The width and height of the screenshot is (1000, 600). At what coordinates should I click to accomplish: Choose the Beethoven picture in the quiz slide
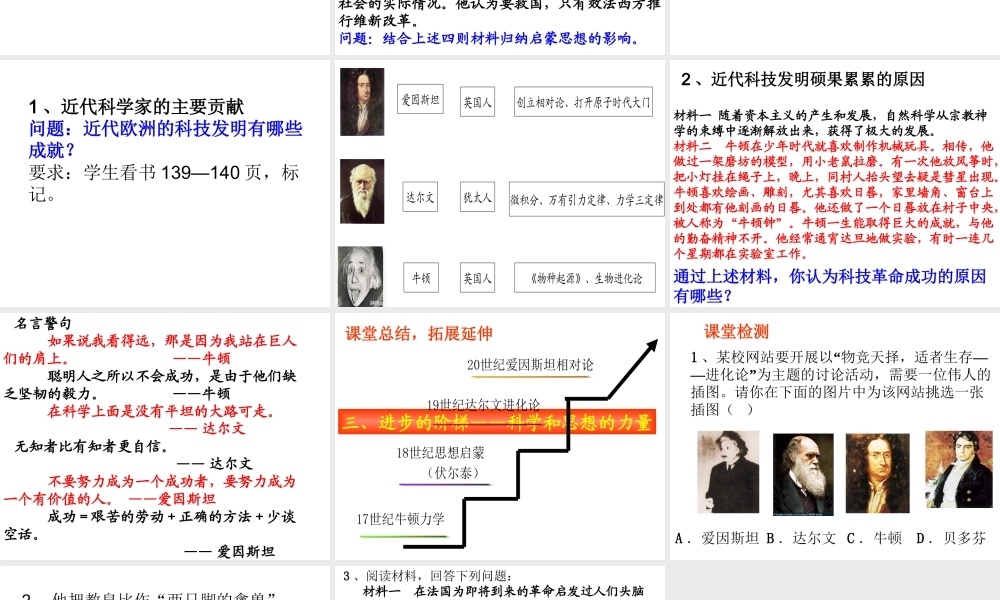click(x=958, y=470)
